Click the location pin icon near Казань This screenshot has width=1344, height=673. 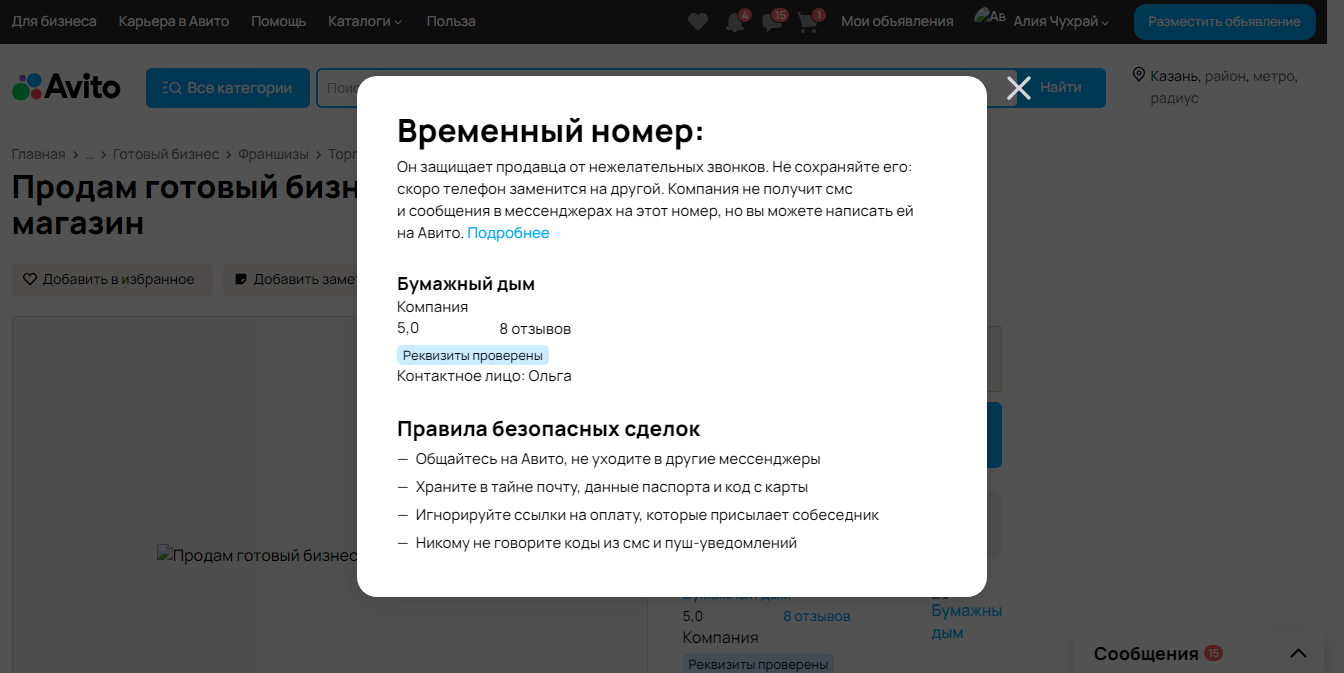click(1138, 75)
